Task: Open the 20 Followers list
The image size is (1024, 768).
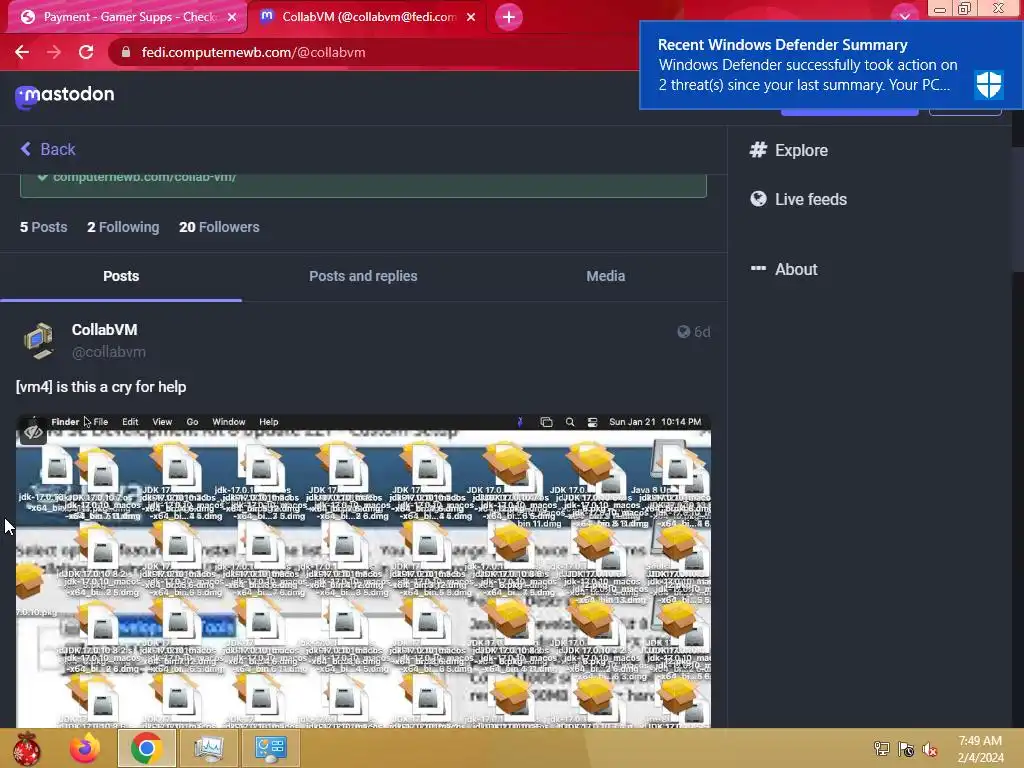Action: [x=219, y=227]
